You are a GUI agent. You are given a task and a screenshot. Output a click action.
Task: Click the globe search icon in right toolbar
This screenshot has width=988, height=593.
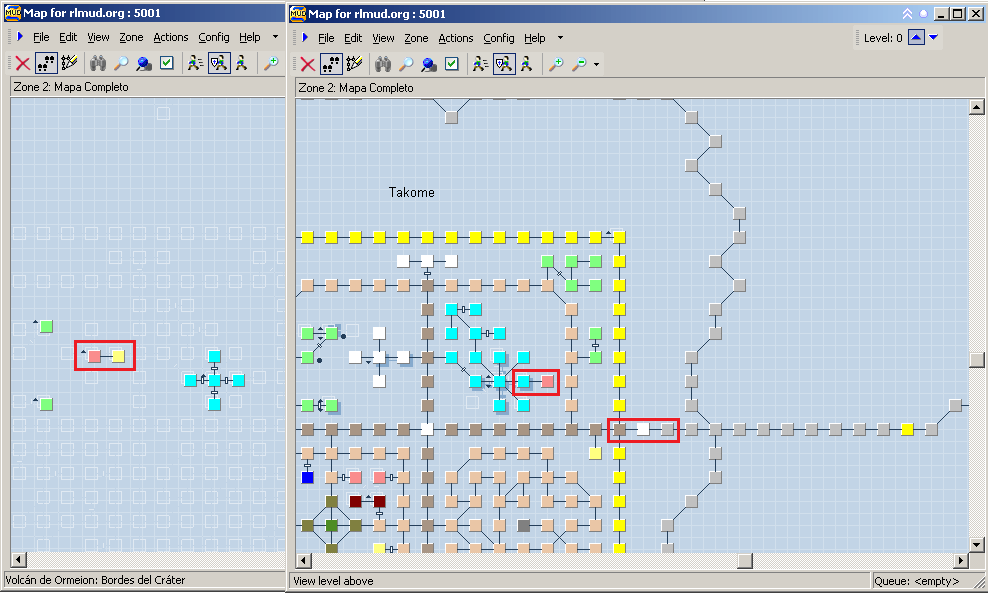(x=429, y=64)
